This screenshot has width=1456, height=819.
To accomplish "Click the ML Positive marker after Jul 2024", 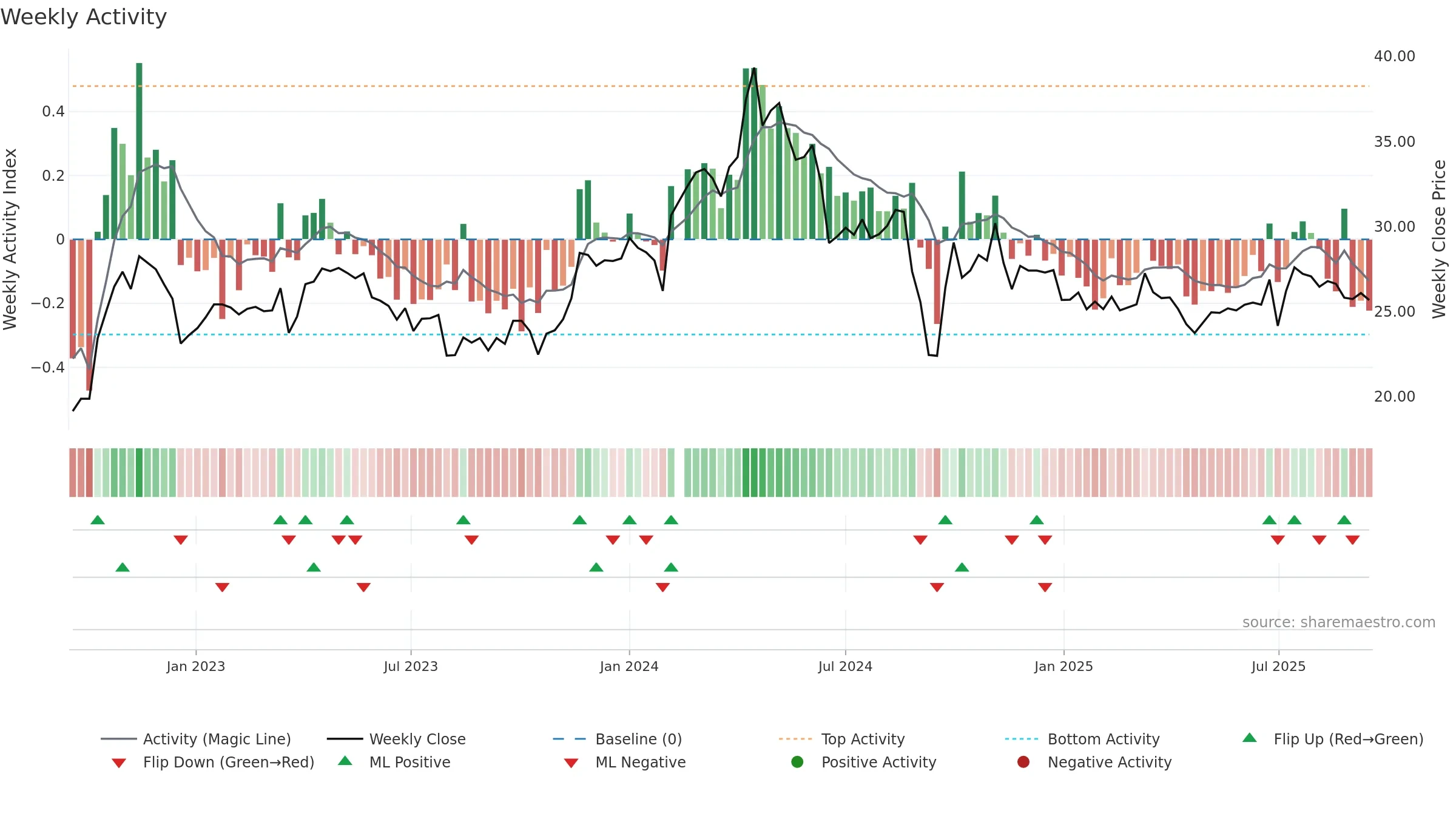I will click(962, 567).
